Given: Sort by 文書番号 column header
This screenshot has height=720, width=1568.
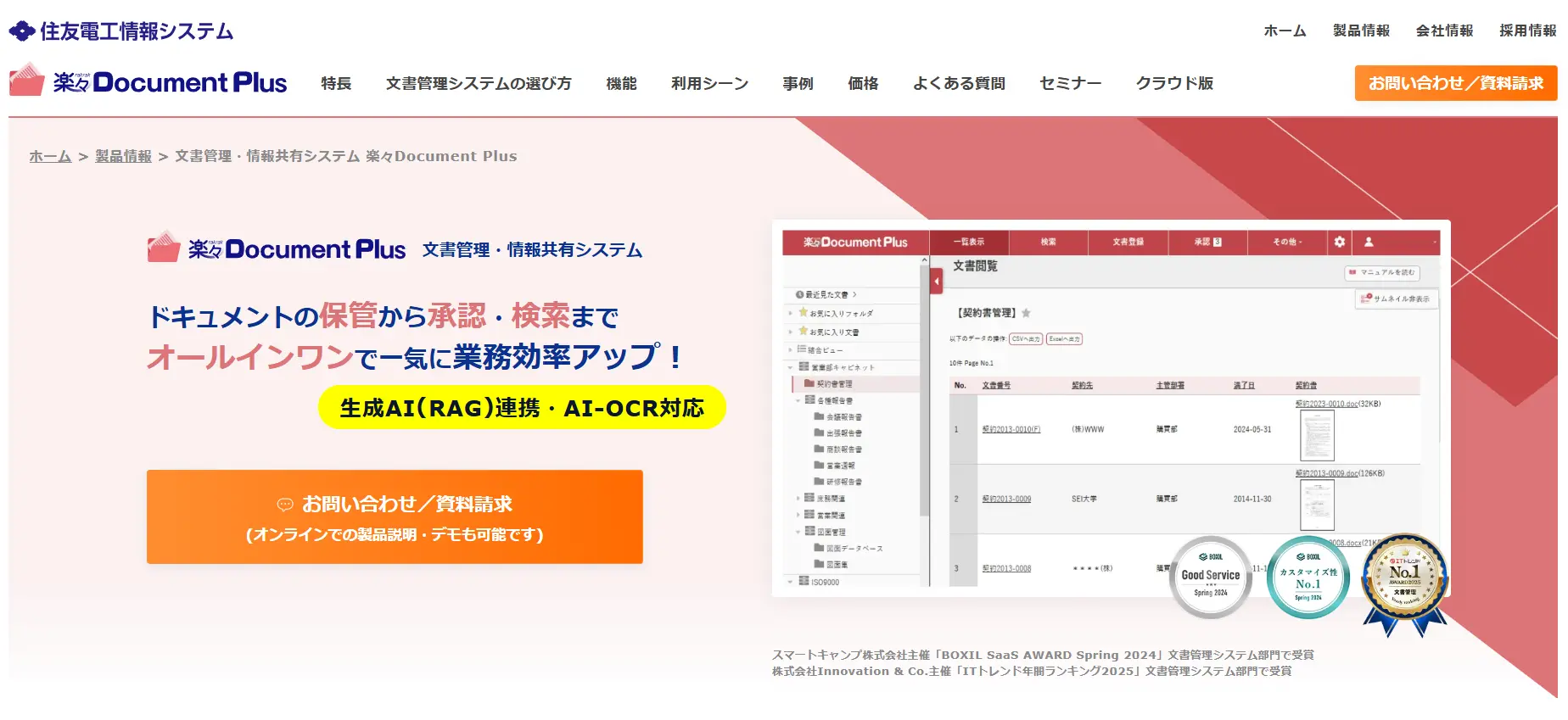Looking at the screenshot, I should point(996,385).
